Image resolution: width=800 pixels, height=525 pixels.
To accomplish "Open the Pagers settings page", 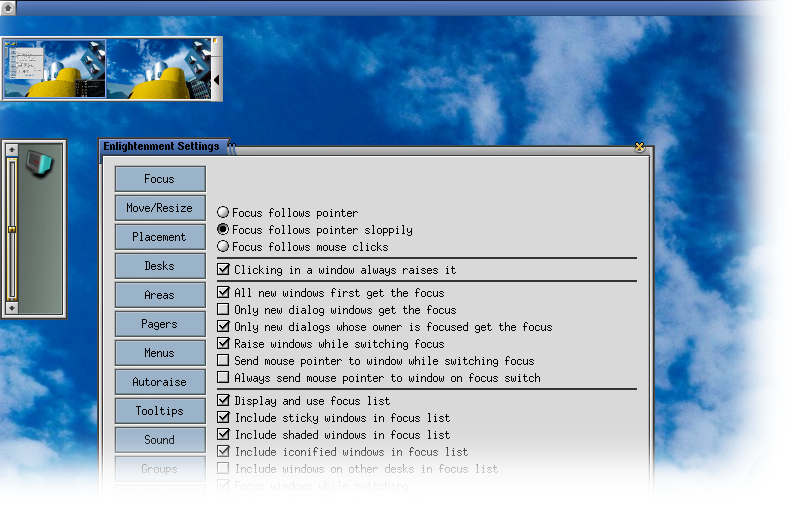I will click(160, 324).
